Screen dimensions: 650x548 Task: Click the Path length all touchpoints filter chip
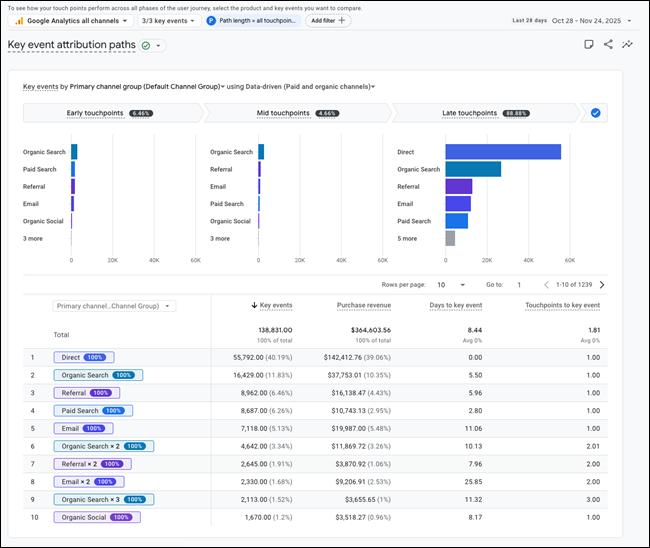(252, 21)
